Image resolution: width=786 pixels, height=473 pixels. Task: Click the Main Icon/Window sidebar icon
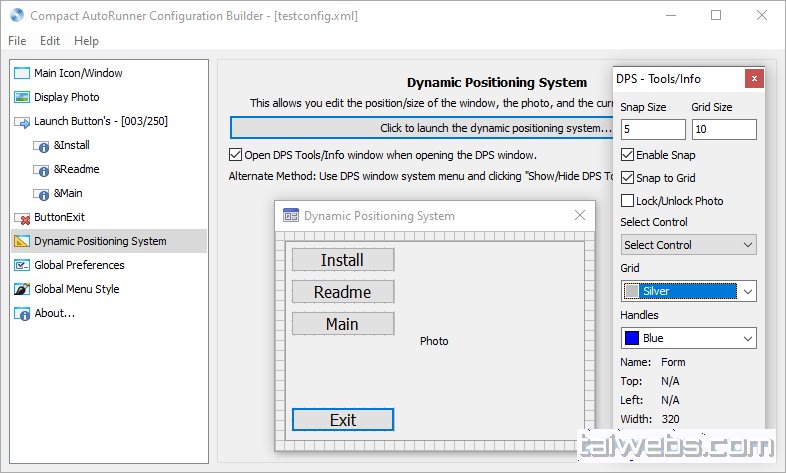pyautogui.click(x=22, y=73)
